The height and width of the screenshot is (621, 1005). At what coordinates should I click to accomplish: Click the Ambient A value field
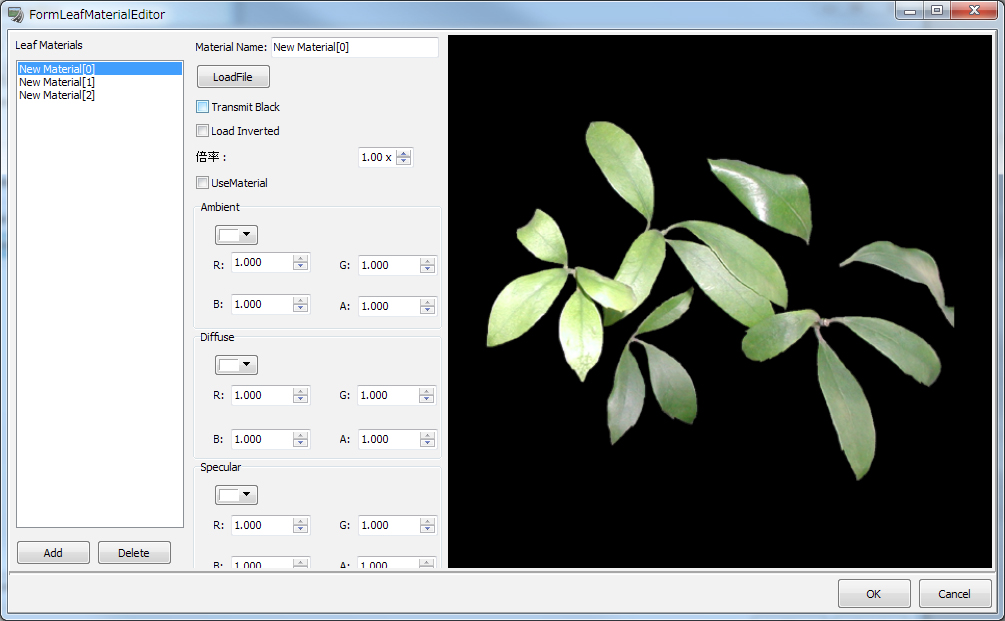click(389, 306)
